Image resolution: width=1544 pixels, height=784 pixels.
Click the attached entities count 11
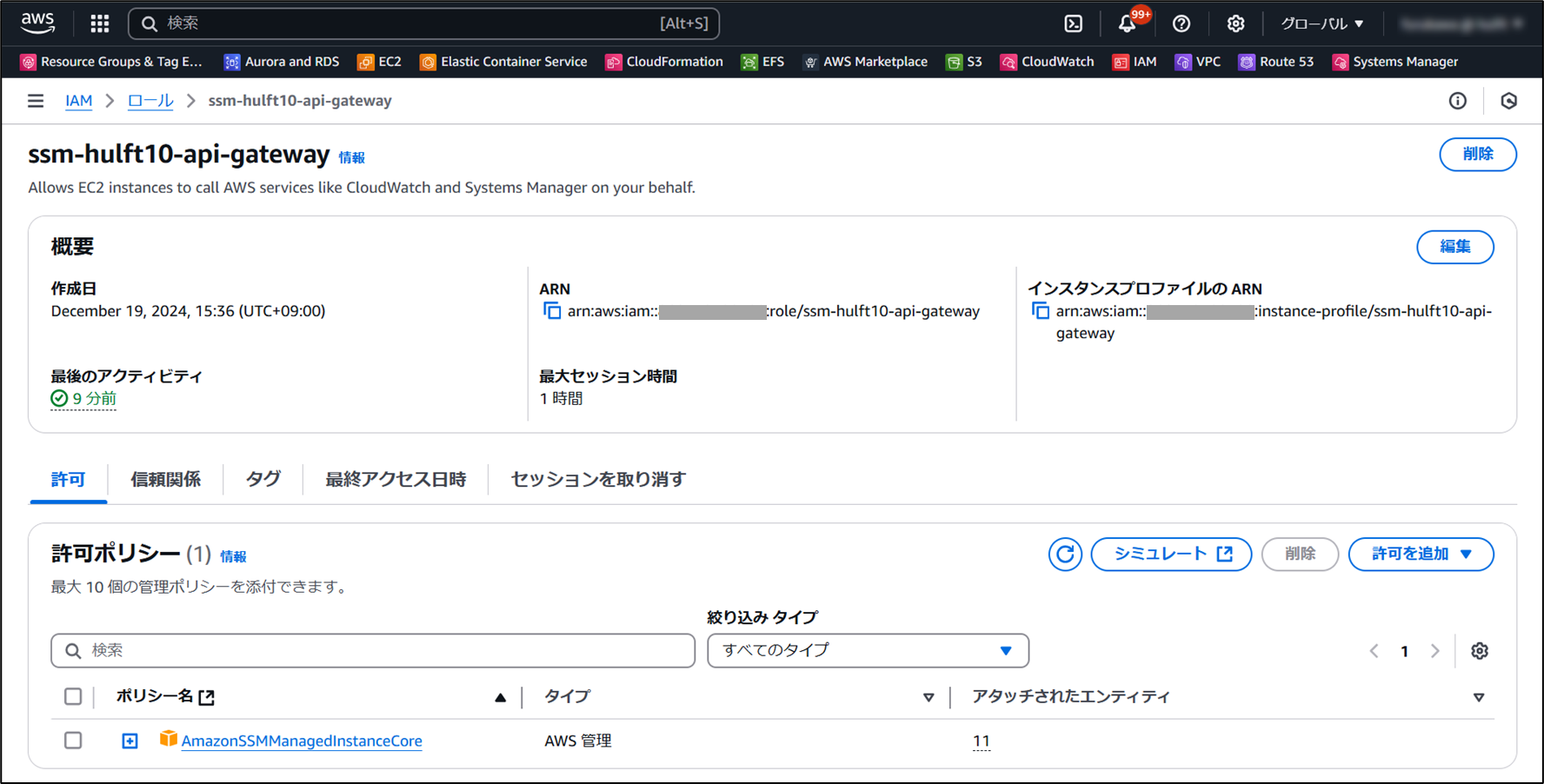(982, 741)
